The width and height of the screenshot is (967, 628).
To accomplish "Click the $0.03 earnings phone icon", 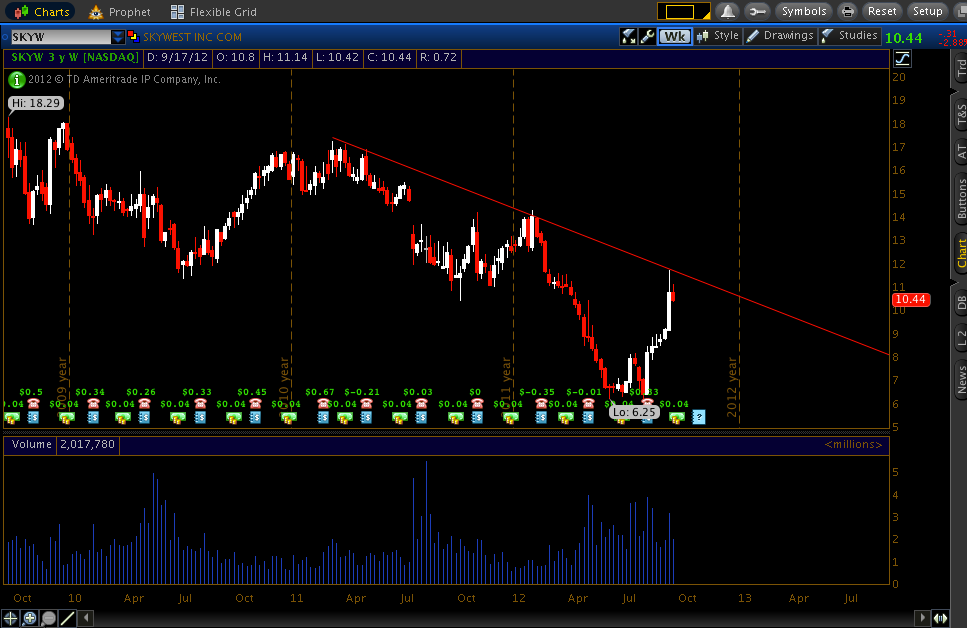I will tap(421, 403).
